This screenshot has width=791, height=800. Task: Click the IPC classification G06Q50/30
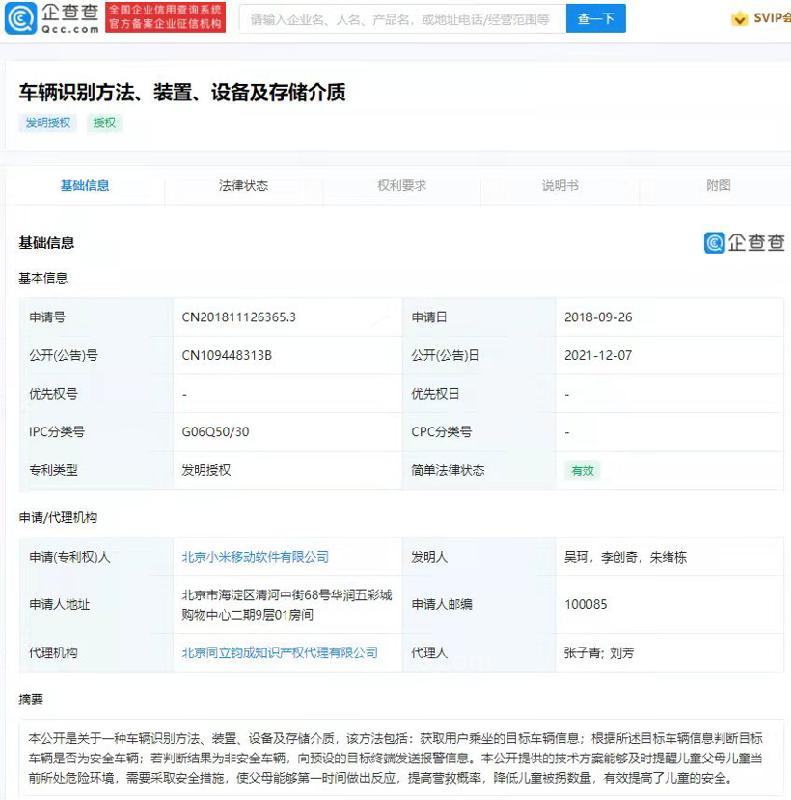[x=216, y=432]
